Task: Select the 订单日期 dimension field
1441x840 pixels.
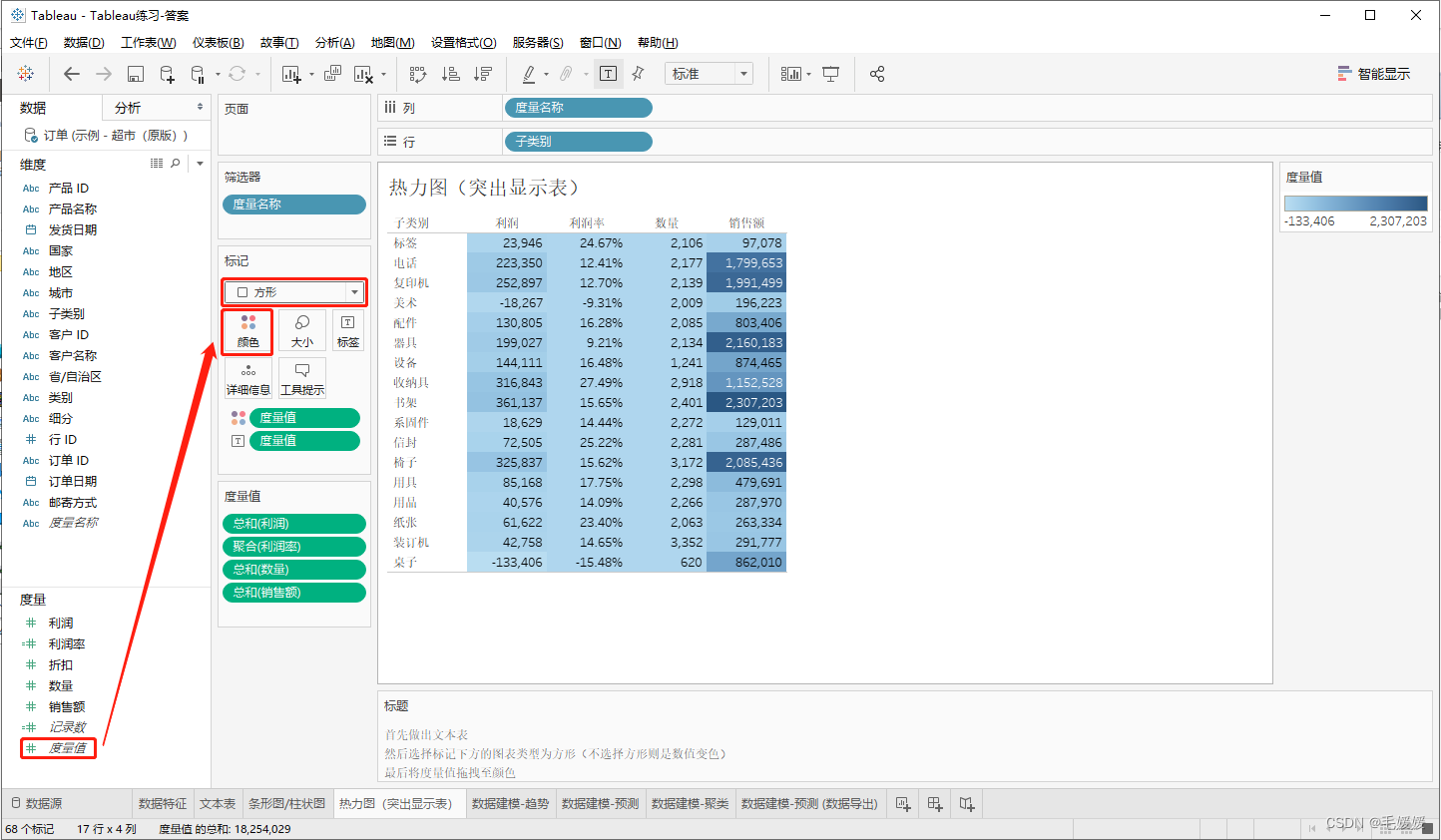Action: [x=72, y=481]
